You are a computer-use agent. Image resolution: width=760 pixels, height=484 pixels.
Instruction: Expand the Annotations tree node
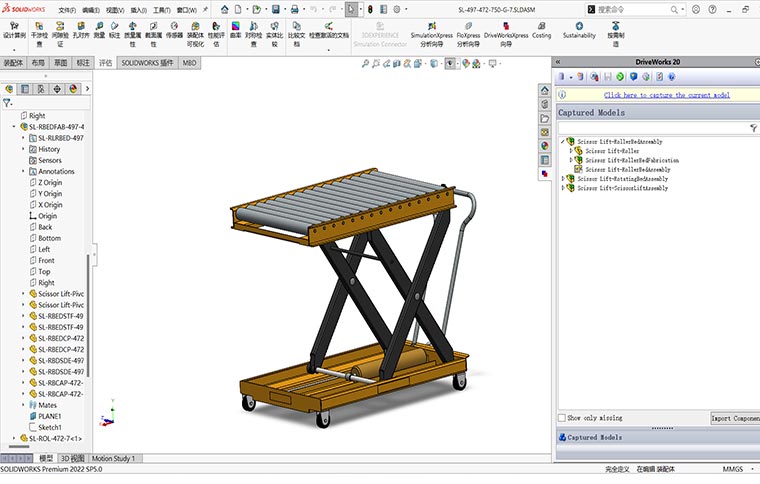[x=23, y=171]
